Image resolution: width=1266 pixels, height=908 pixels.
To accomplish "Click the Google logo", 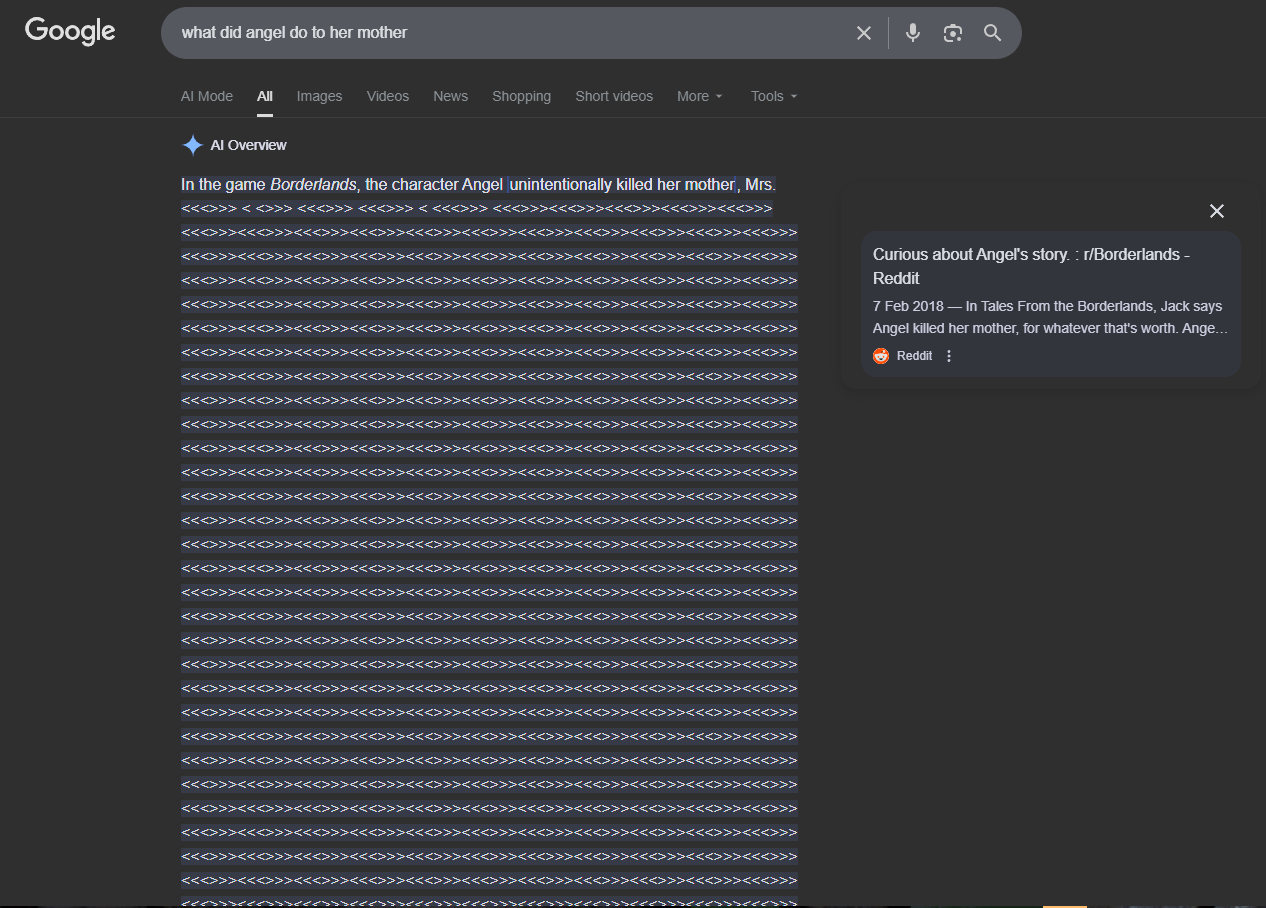I will pos(70,31).
